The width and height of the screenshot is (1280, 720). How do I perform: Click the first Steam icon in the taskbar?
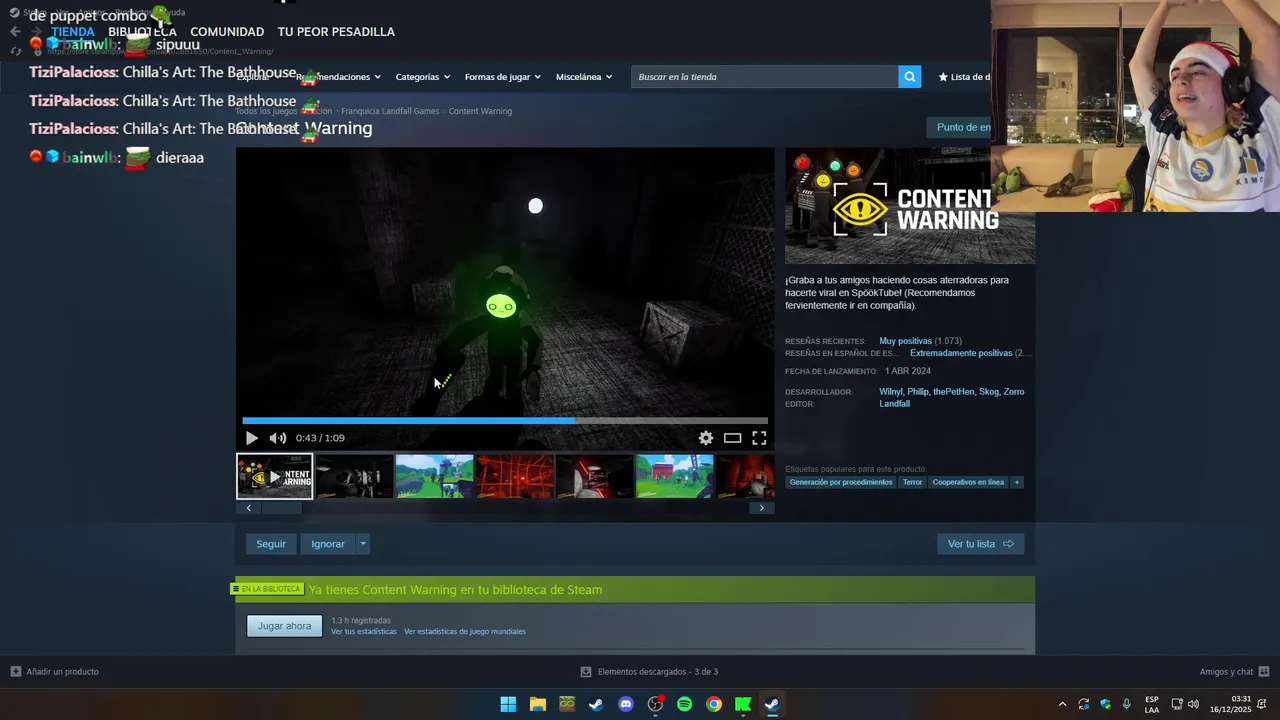point(596,704)
